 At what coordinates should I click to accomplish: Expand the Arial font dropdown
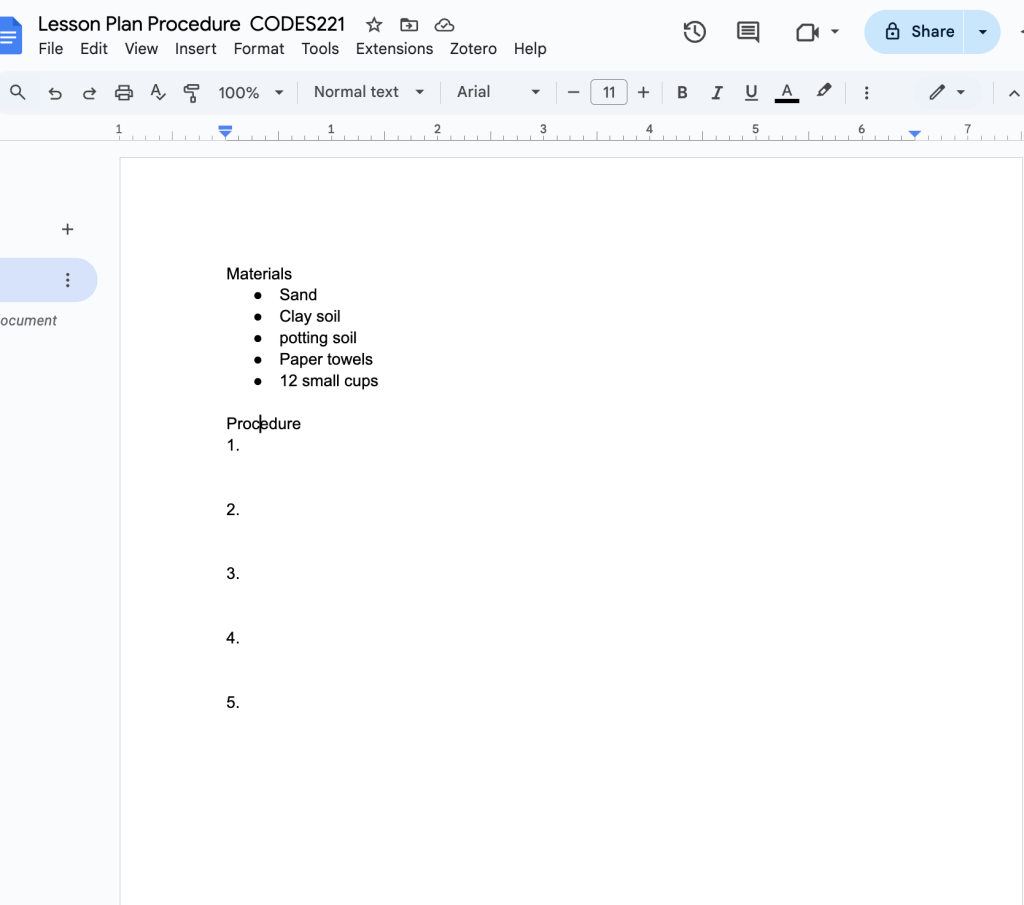498,92
